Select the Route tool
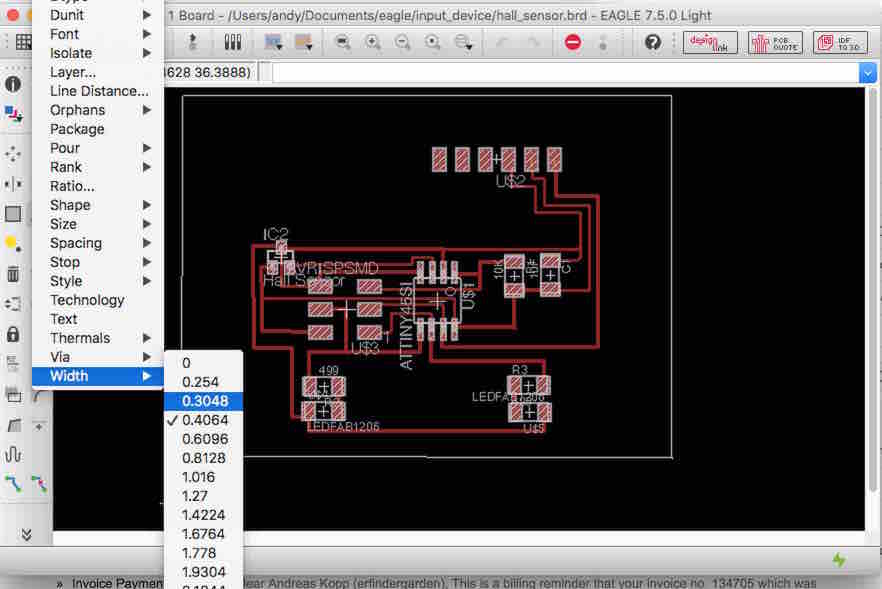This screenshot has width=882, height=589. click(x=13, y=484)
